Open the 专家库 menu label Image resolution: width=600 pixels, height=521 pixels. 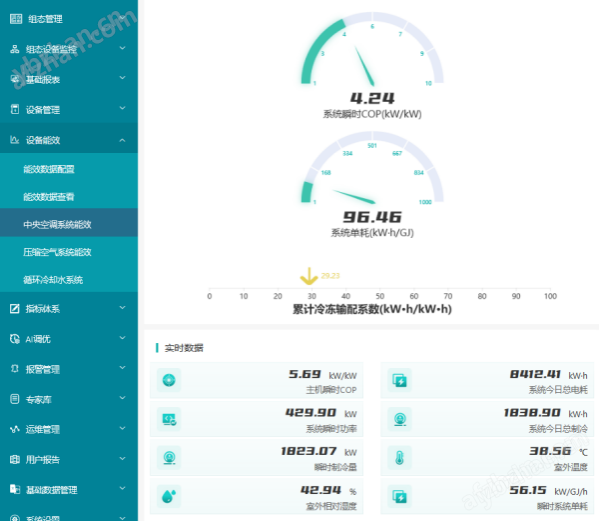[38, 400]
